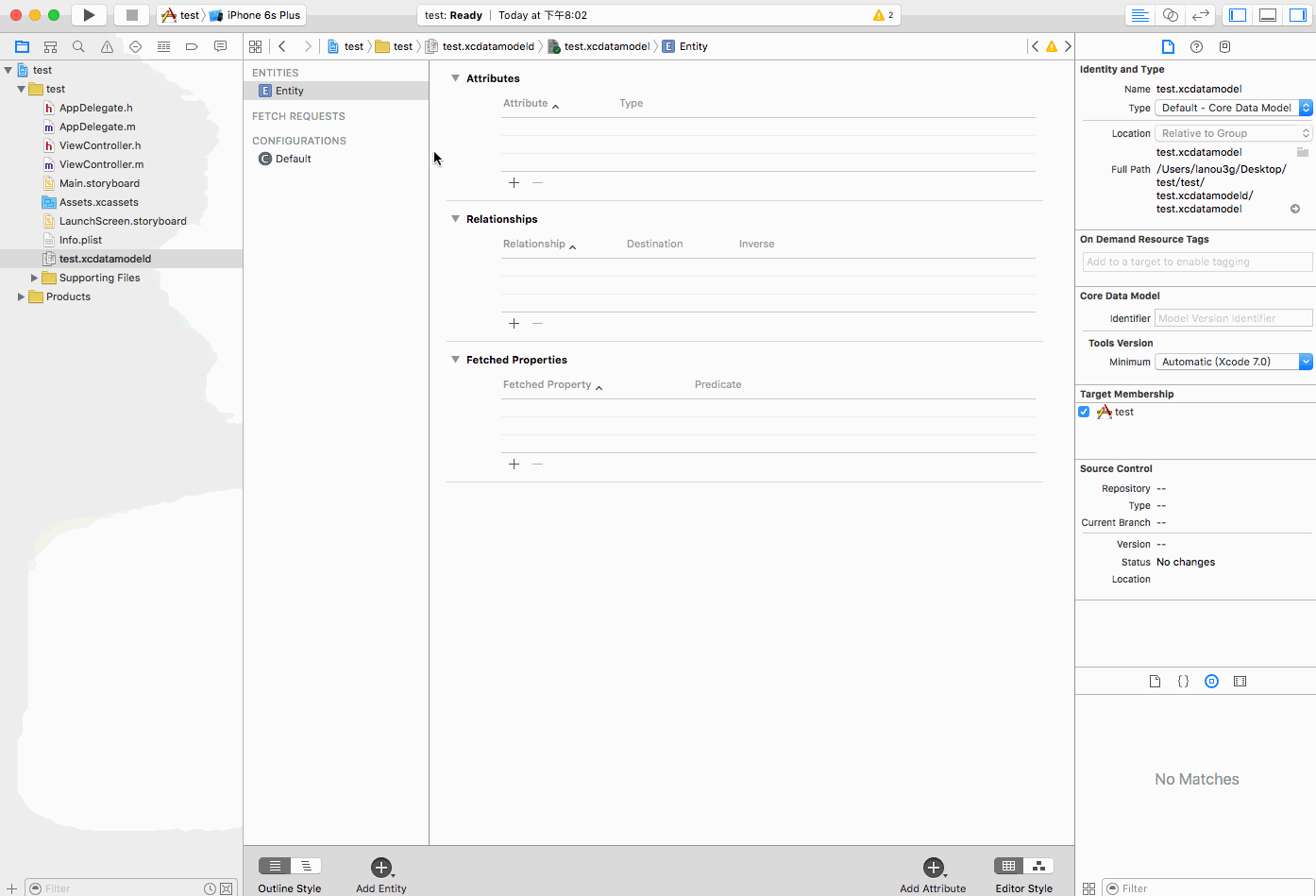This screenshot has height=896, width=1316.
Task: Reveal the full path in Finder arrow
Action: (x=1295, y=209)
